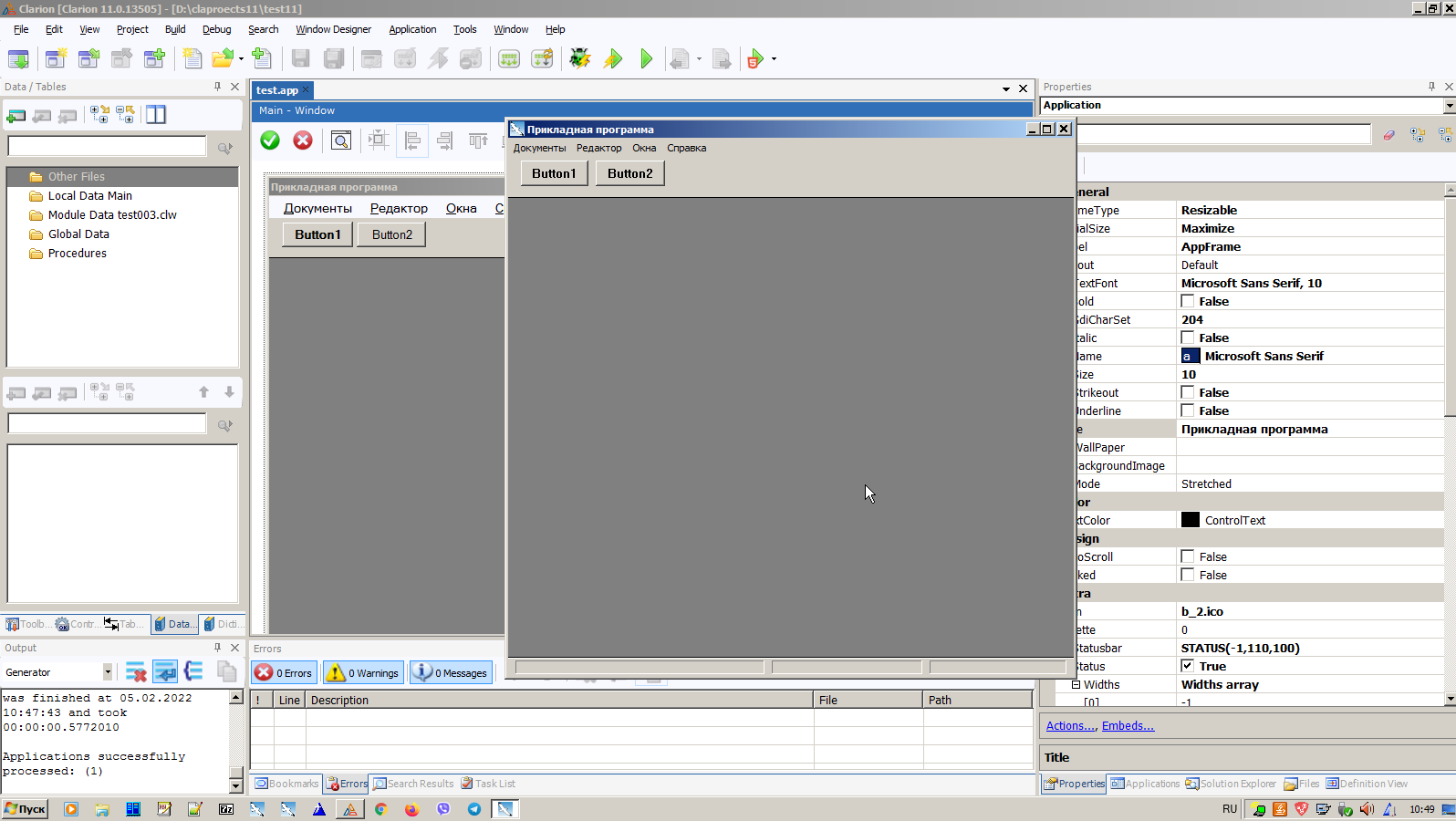Open the window preview magnifier icon
This screenshot has width=1456, height=821.
click(341, 140)
